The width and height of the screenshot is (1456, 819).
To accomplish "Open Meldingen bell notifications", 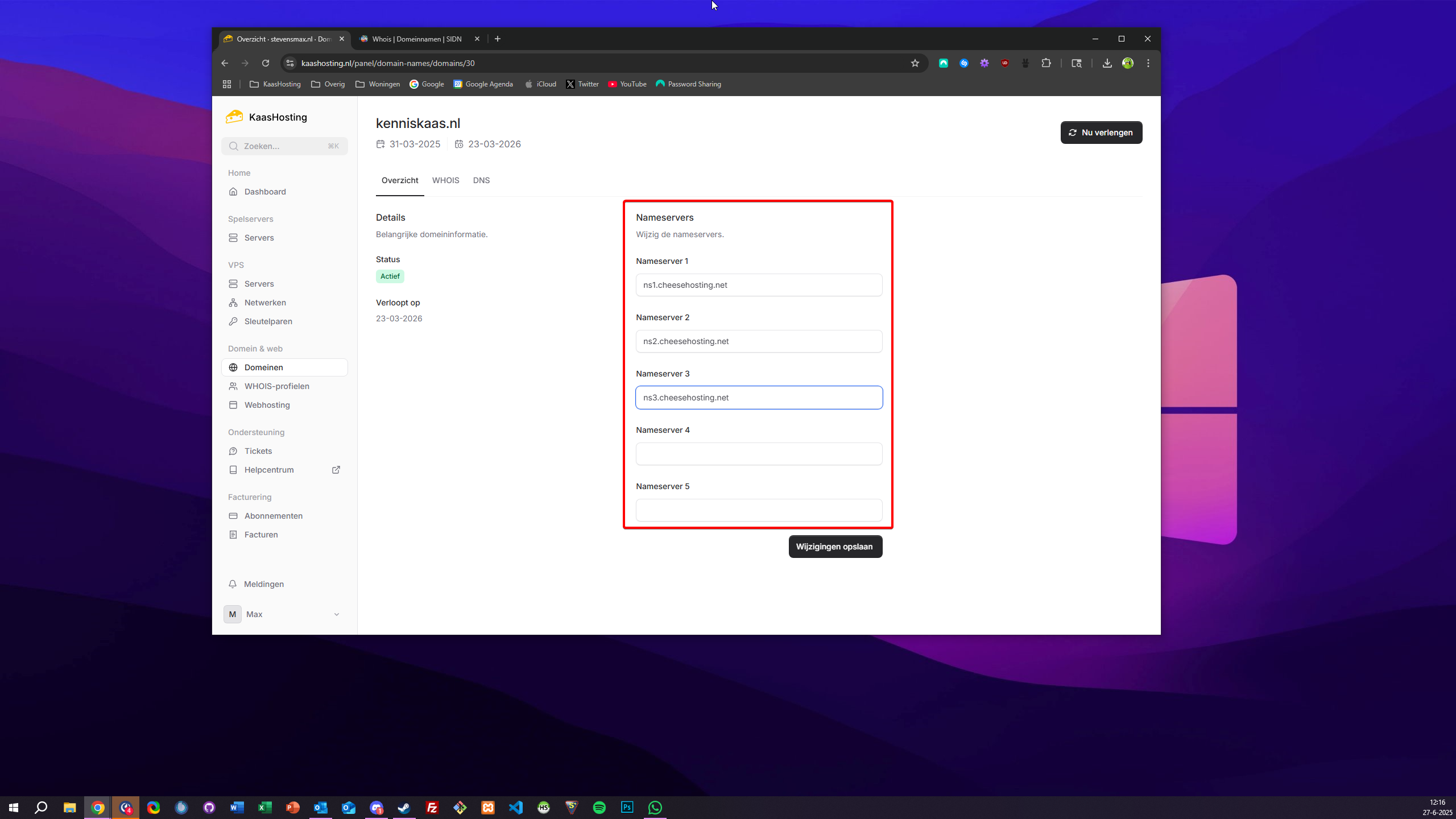I will 263,584.
